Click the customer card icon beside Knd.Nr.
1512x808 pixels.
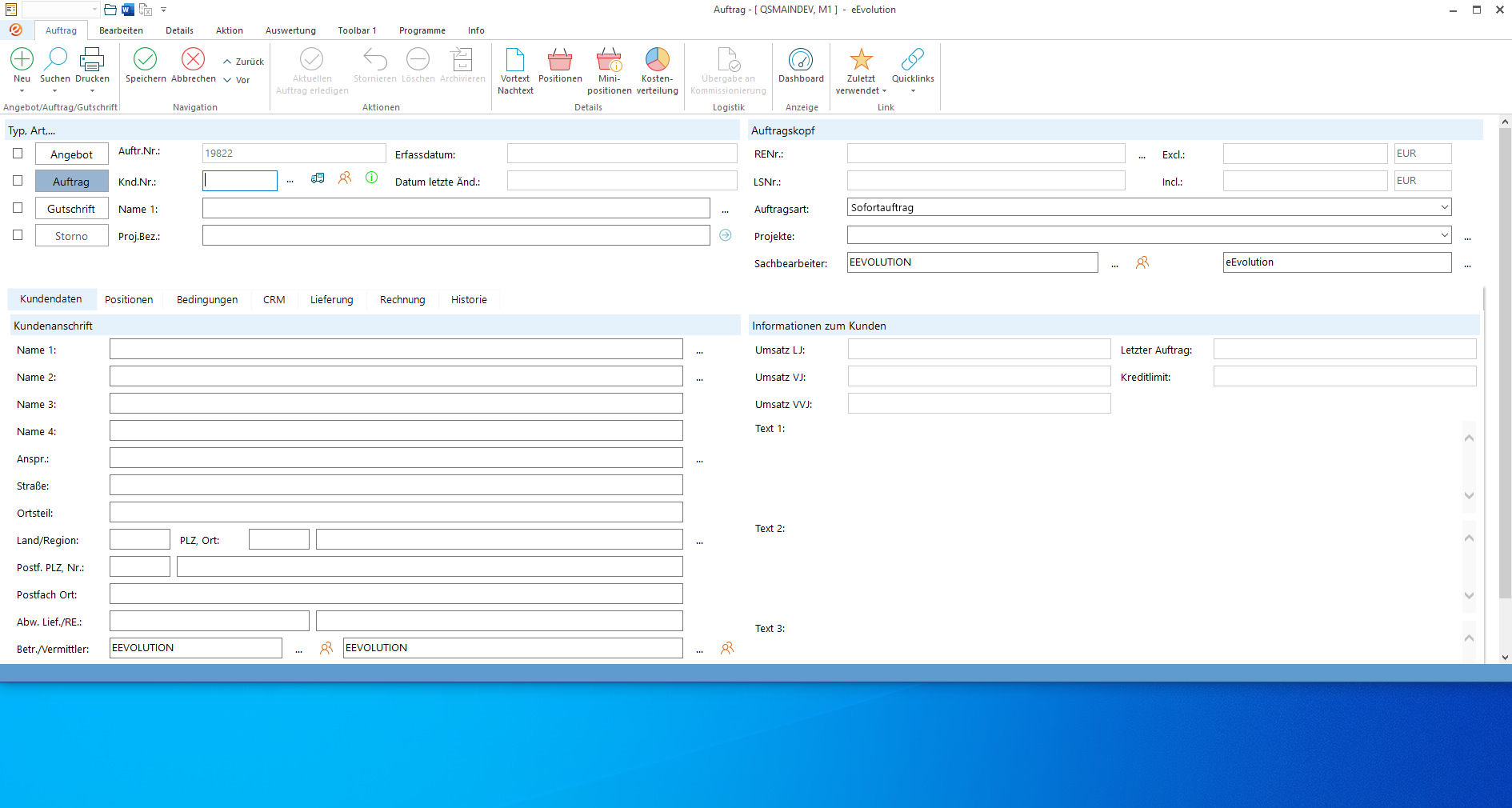pos(318,178)
